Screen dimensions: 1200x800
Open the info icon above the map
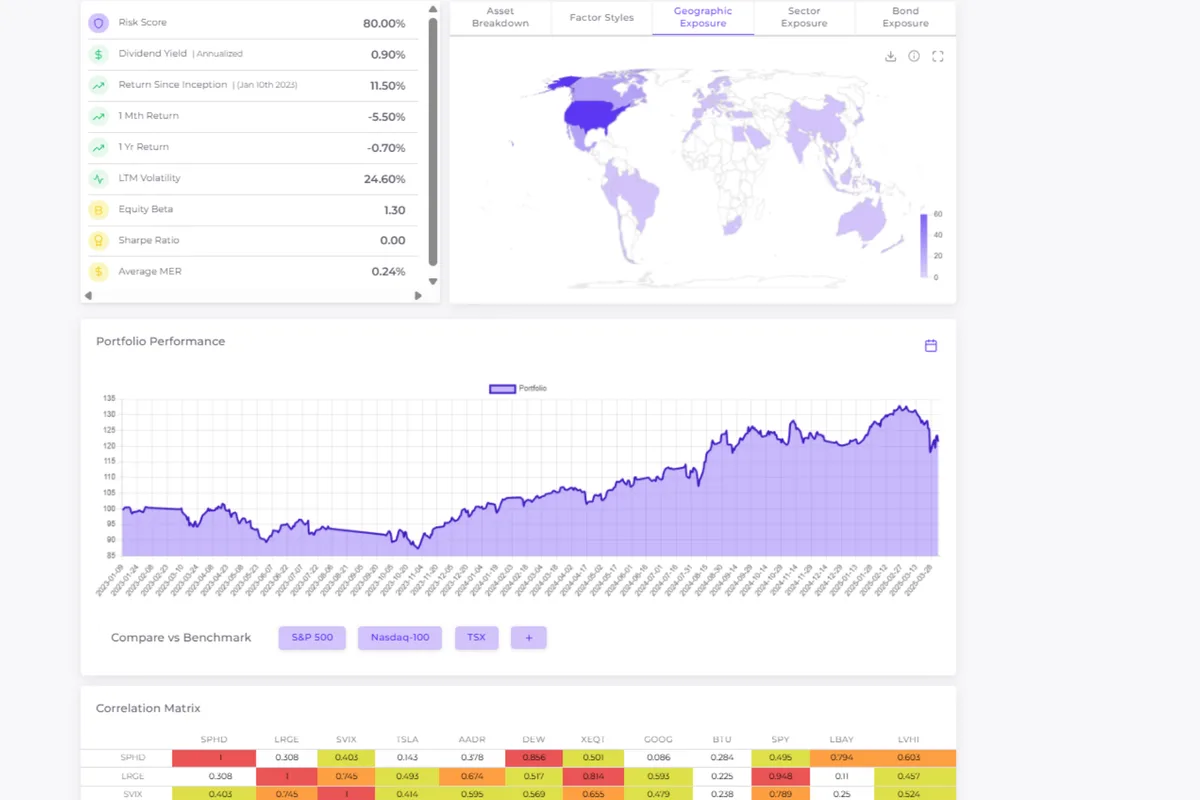[914, 57]
